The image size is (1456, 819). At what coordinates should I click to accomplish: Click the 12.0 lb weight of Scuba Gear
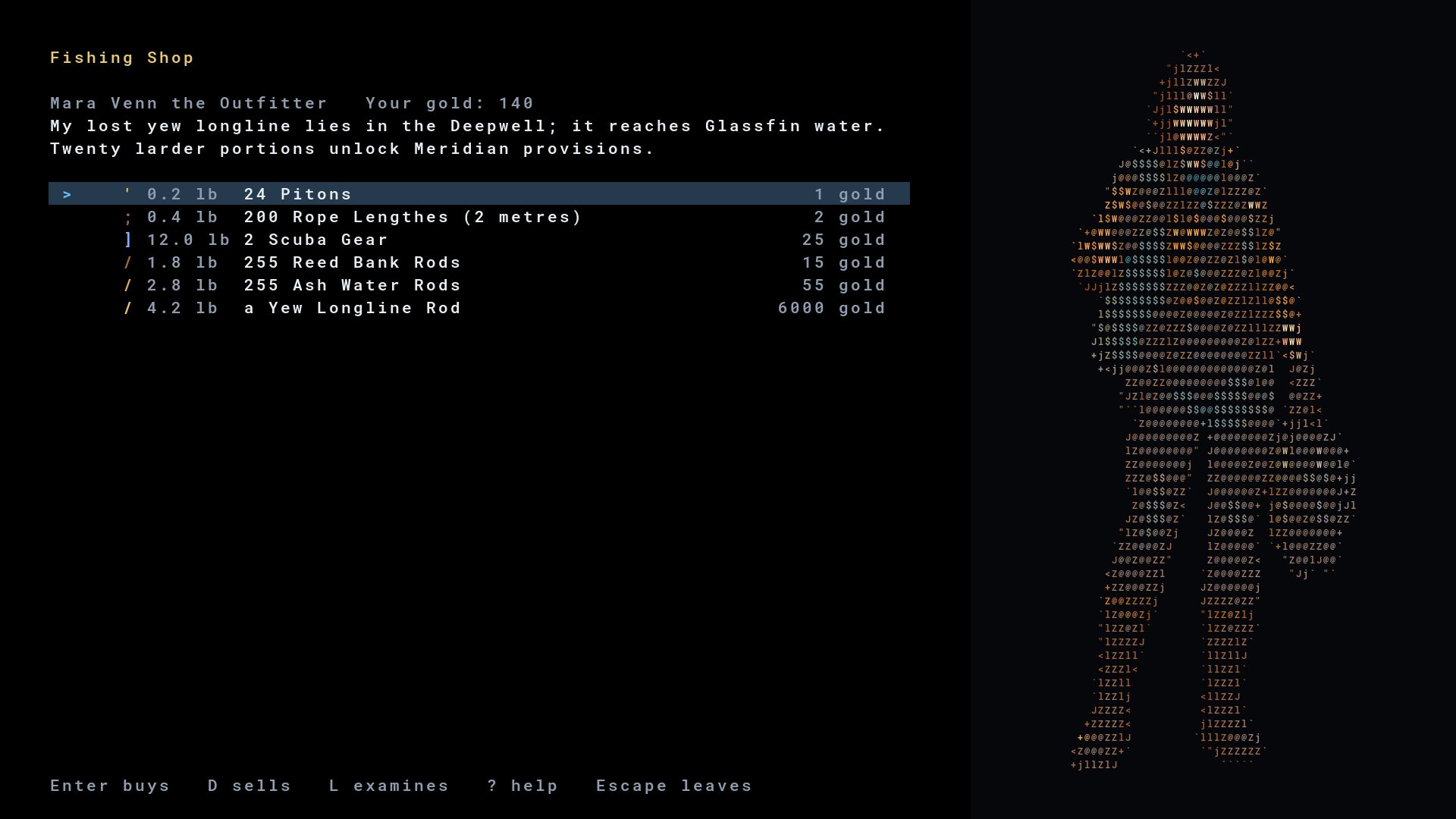(x=189, y=240)
